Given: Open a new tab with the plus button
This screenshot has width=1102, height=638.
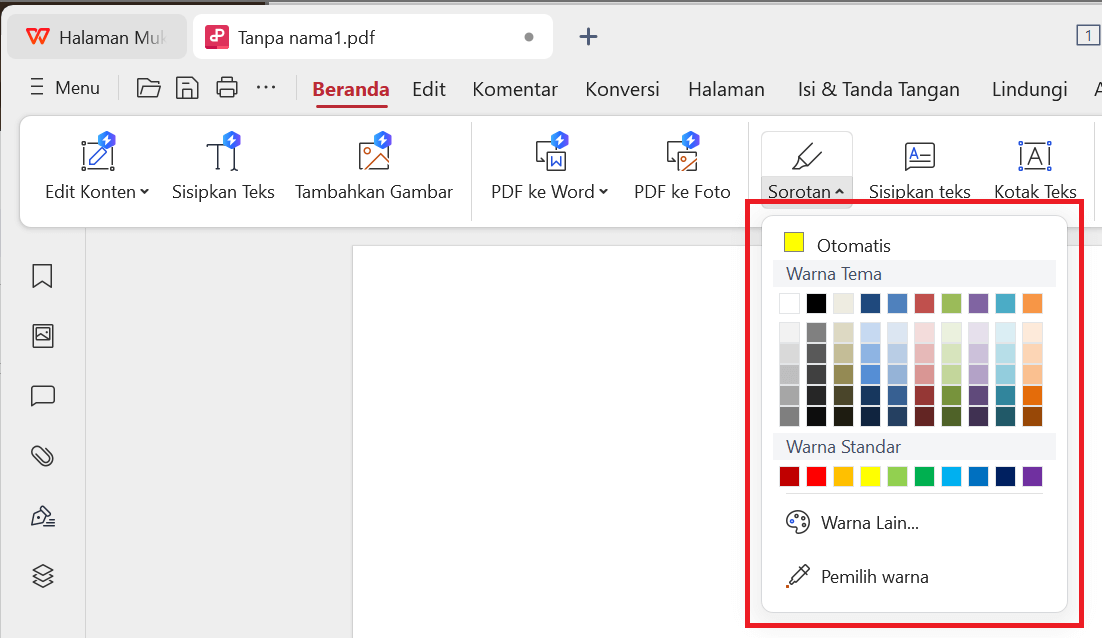Looking at the screenshot, I should point(588,36).
